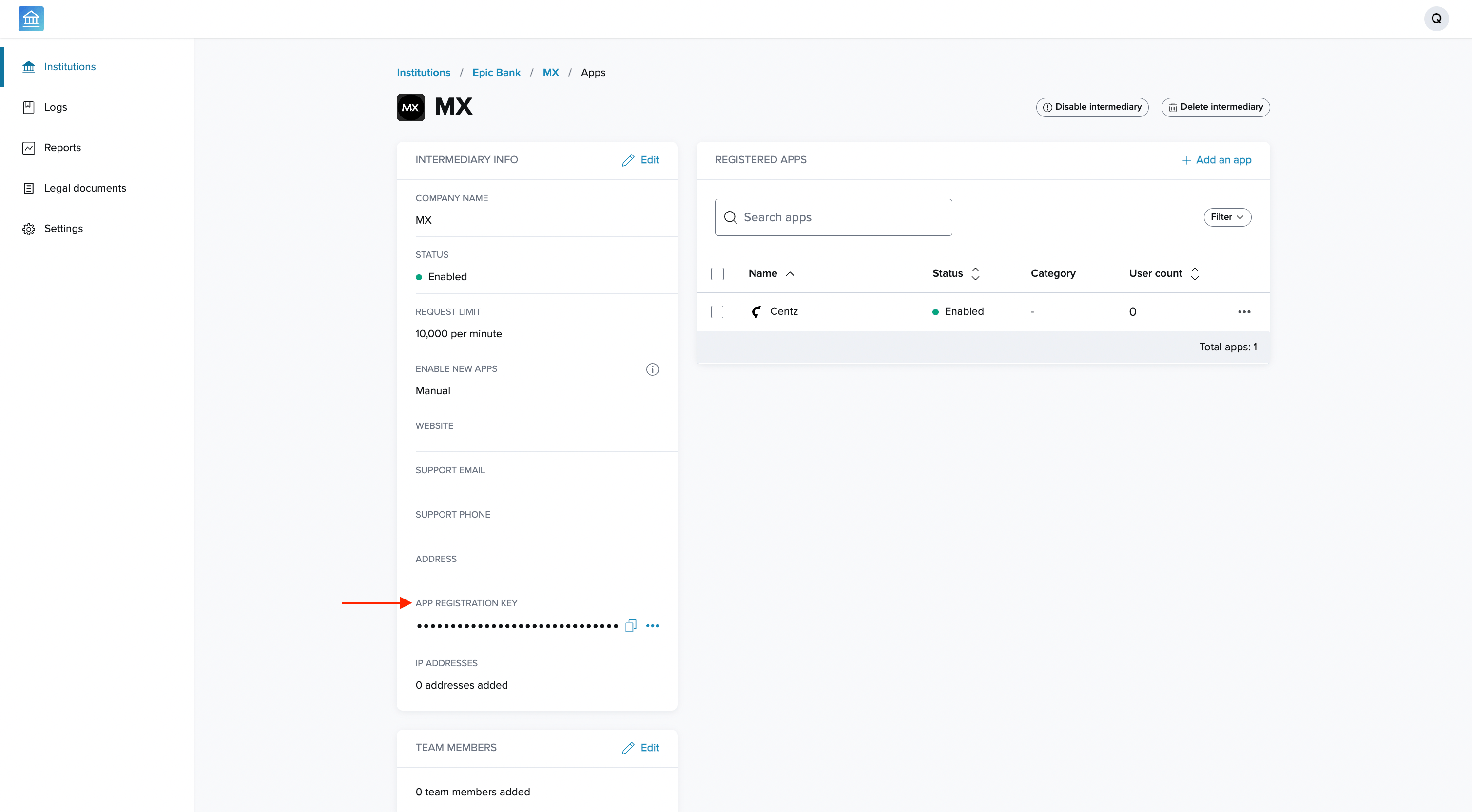Check the Centz app row checkbox
Viewport: 1472px width, 812px height.
[717, 311]
